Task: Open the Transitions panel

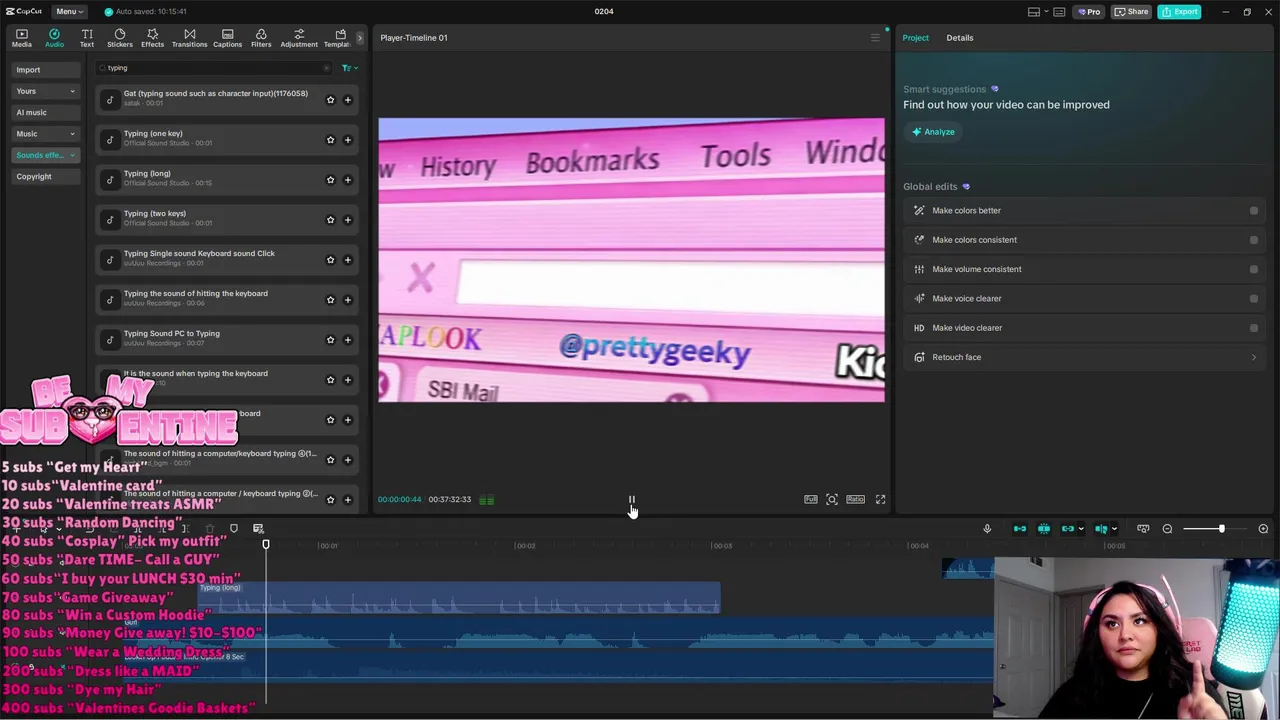Action: tap(189, 38)
